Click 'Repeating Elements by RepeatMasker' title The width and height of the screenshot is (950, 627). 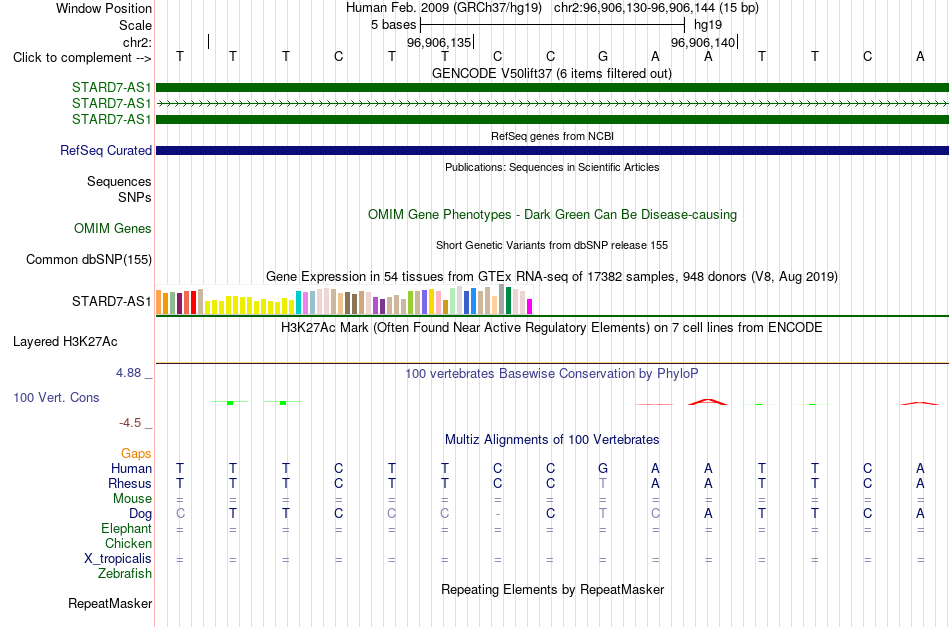[553, 589]
